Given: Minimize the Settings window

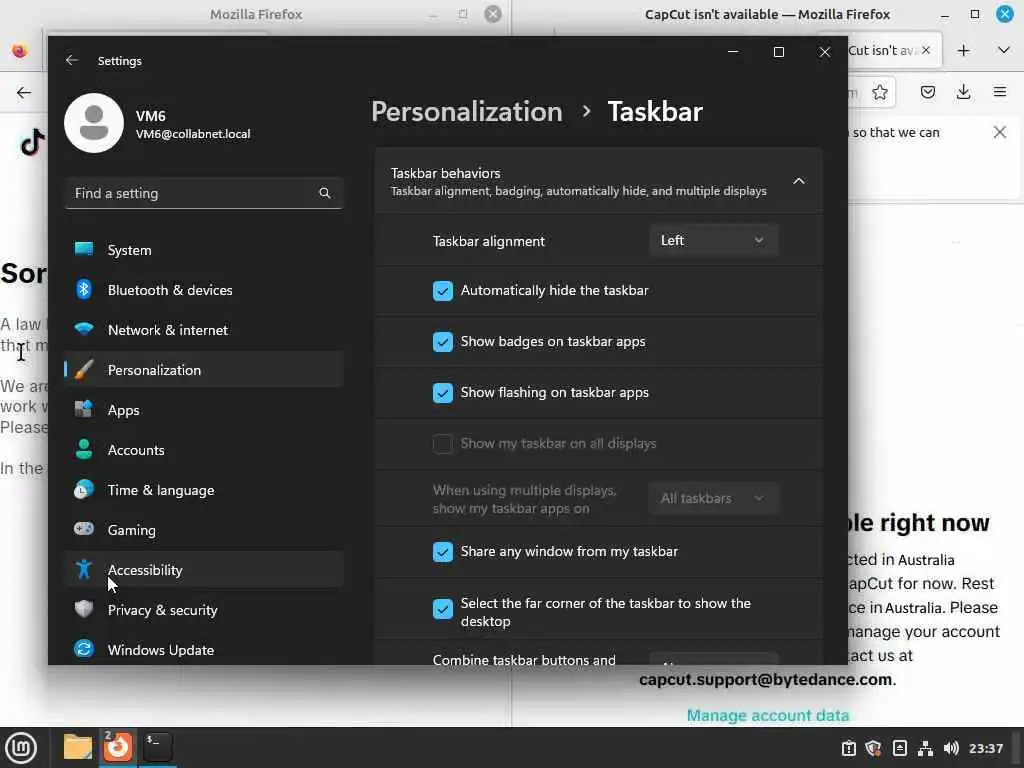Looking at the screenshot, I should tap(733, 52).
